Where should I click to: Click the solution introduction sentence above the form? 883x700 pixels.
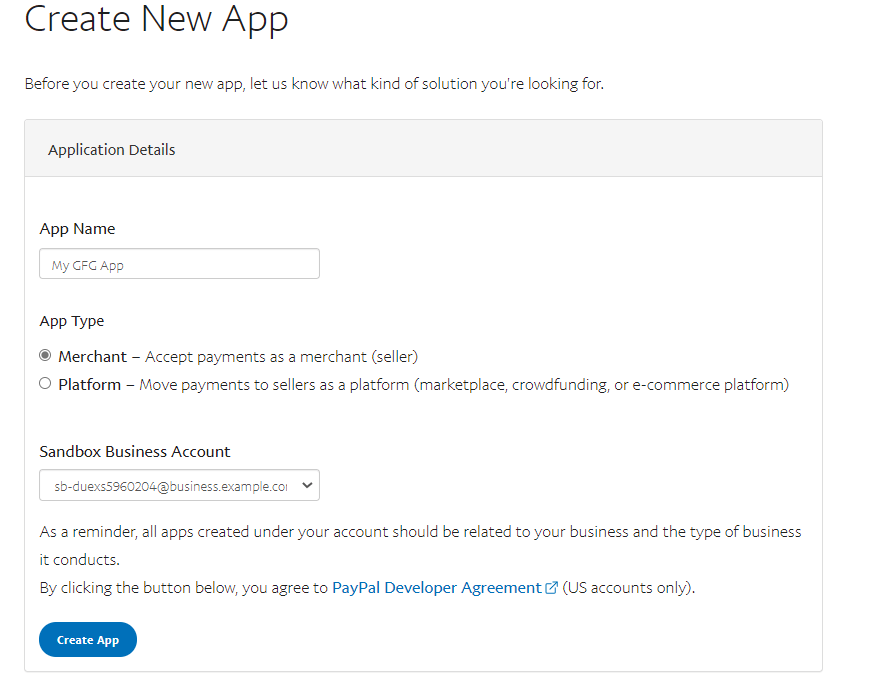tap(314, 83)
